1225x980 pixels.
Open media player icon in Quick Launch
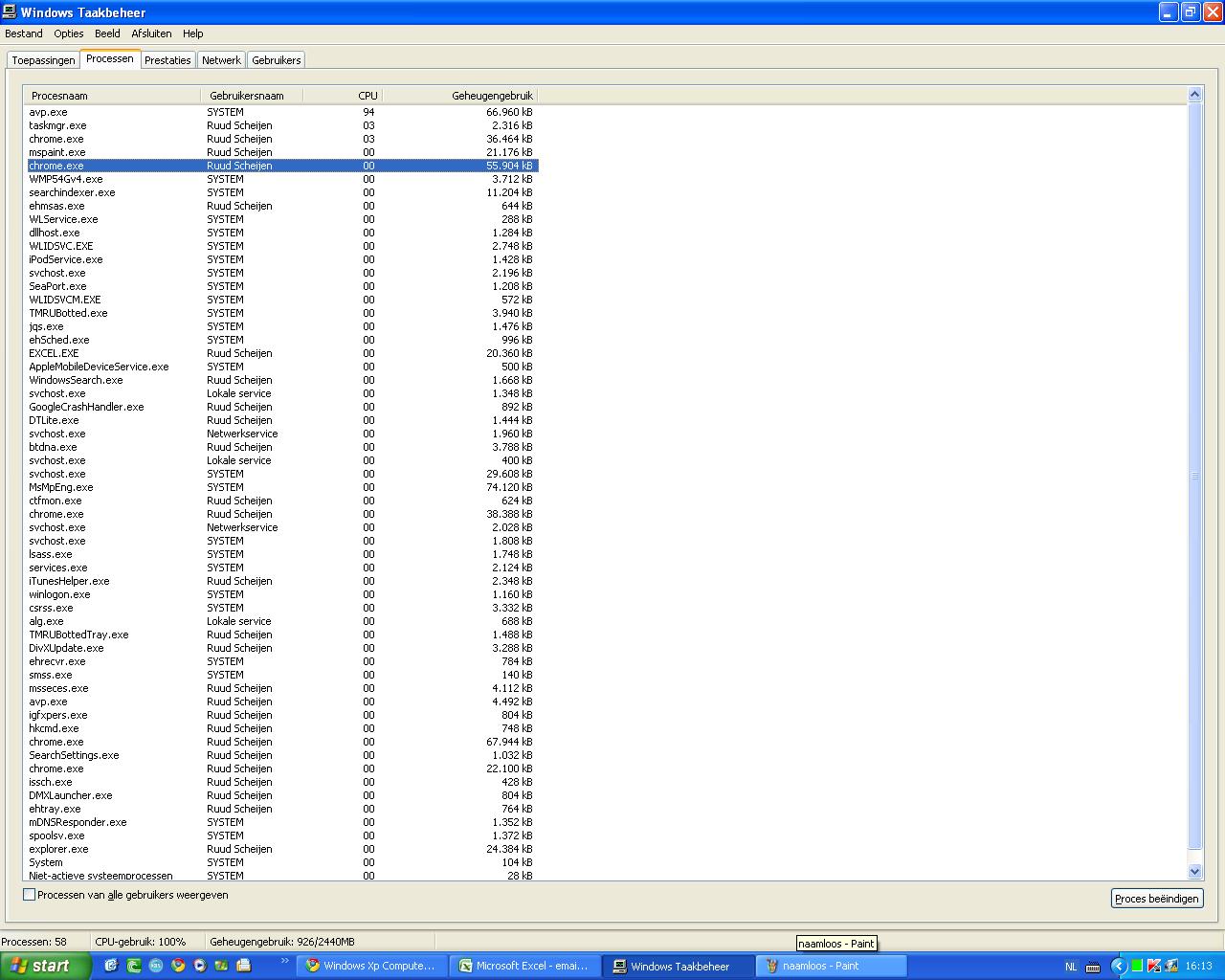pyautogui.click(x=200, y=966)
